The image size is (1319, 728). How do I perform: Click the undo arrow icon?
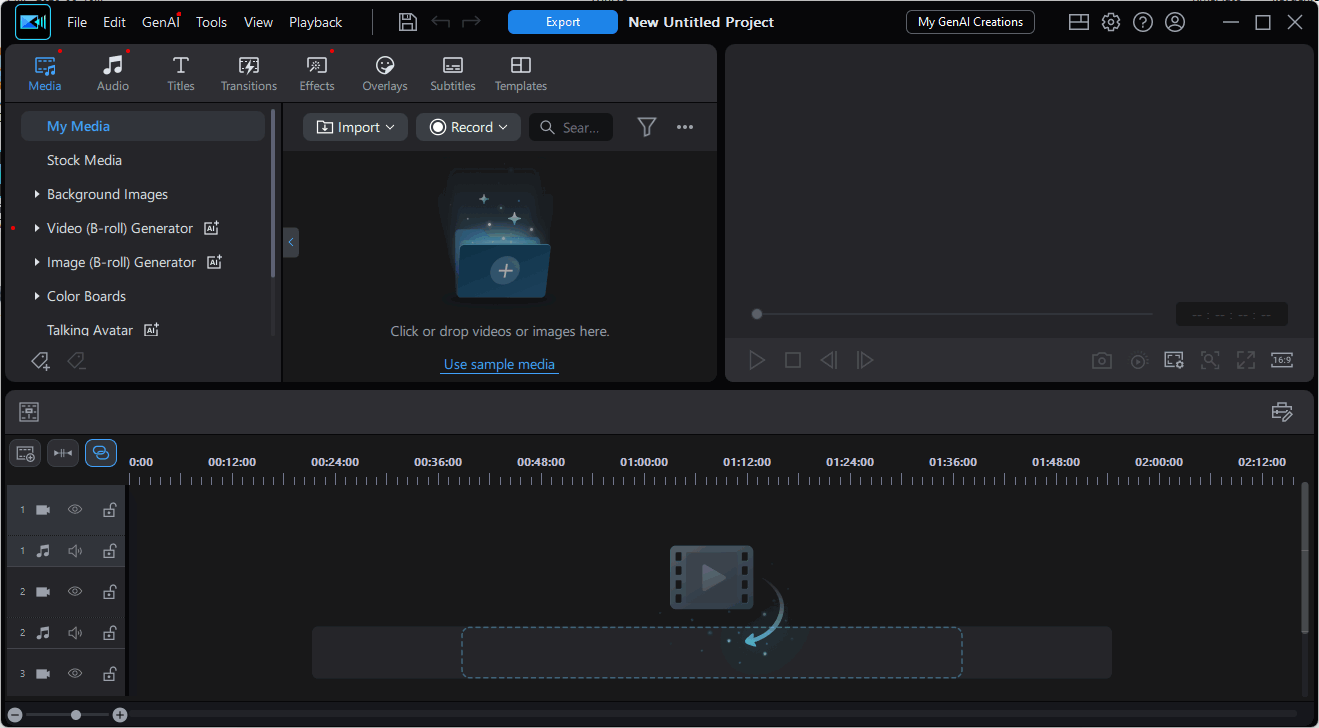(x=440, y=22)
